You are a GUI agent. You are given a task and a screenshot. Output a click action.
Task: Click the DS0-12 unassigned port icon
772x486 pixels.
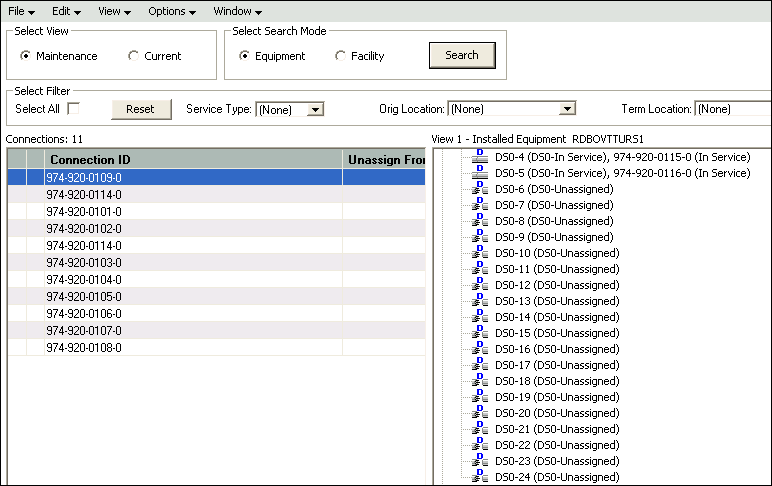pos(480,285)
